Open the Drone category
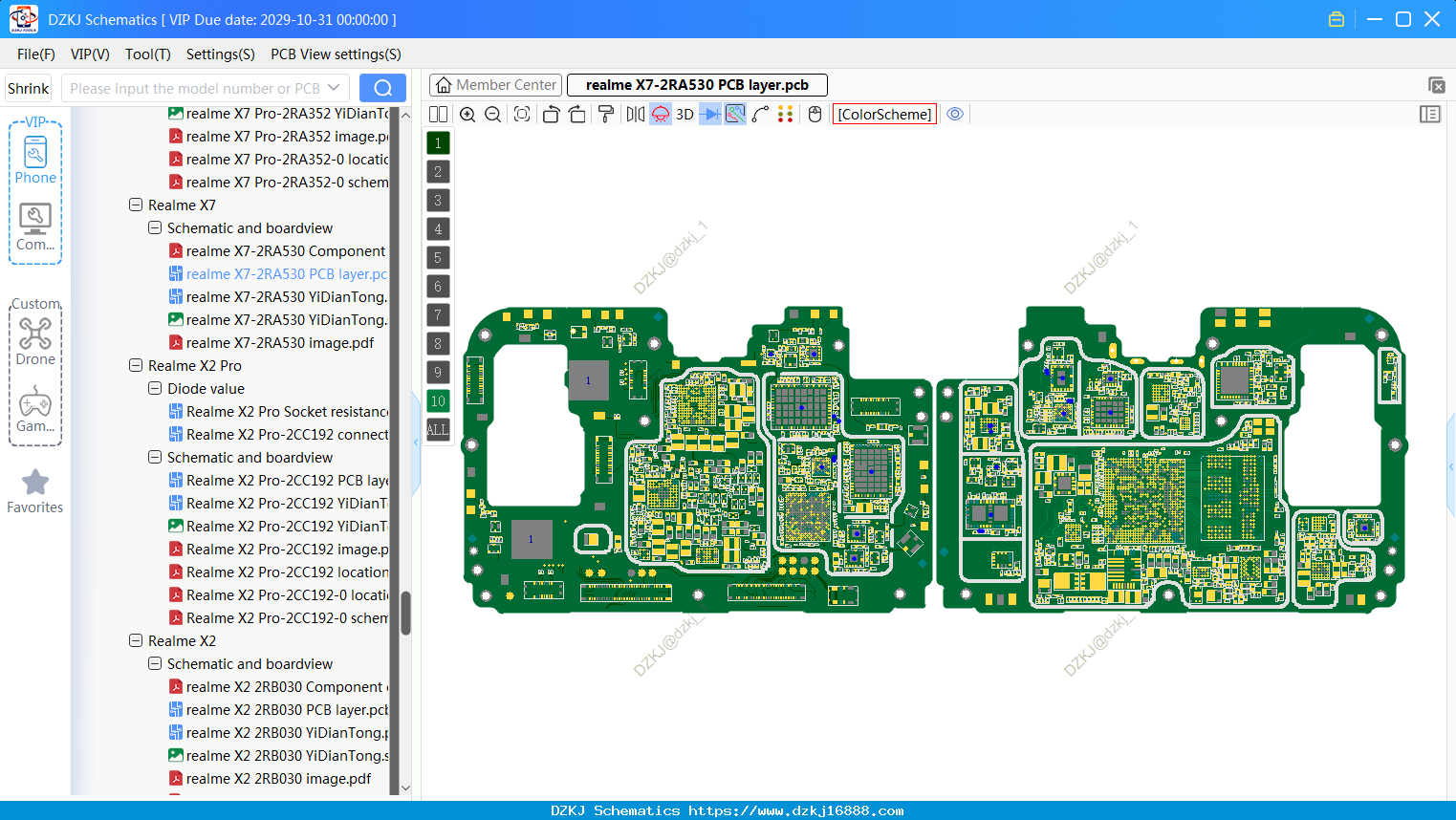Screen dimensions: 1456x820 [35, 341]
